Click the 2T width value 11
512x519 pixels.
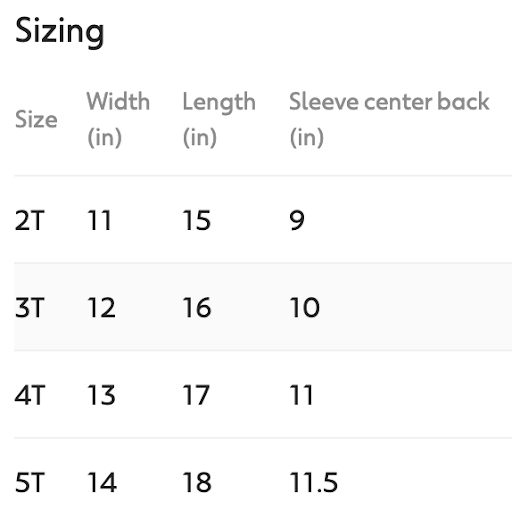[x=99, y=220]
